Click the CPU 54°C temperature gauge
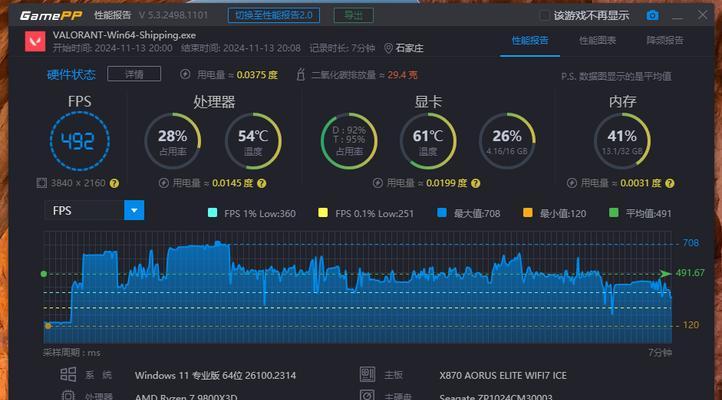722x400 pixels. 253,141
